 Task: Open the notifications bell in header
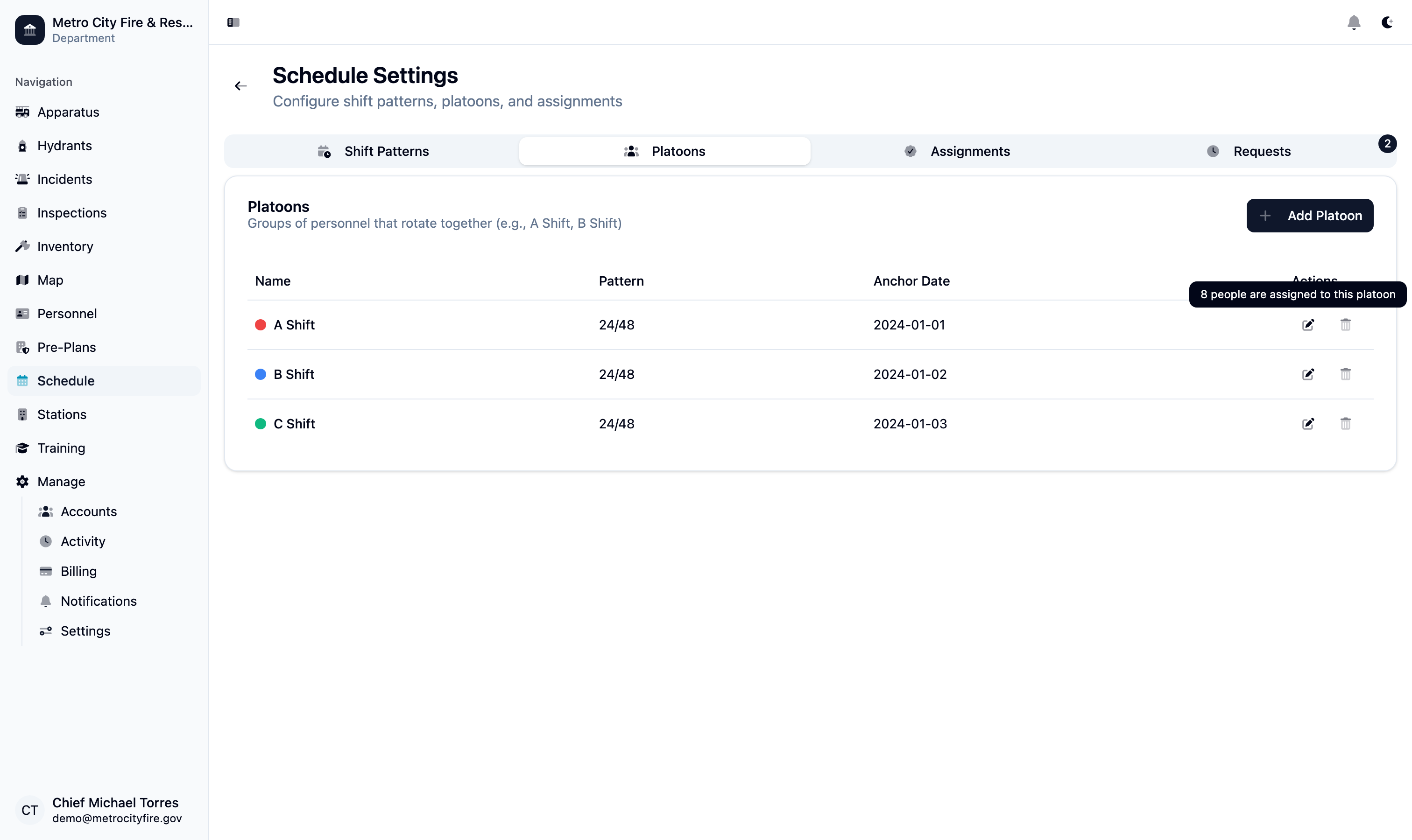tap(1353, 23)
